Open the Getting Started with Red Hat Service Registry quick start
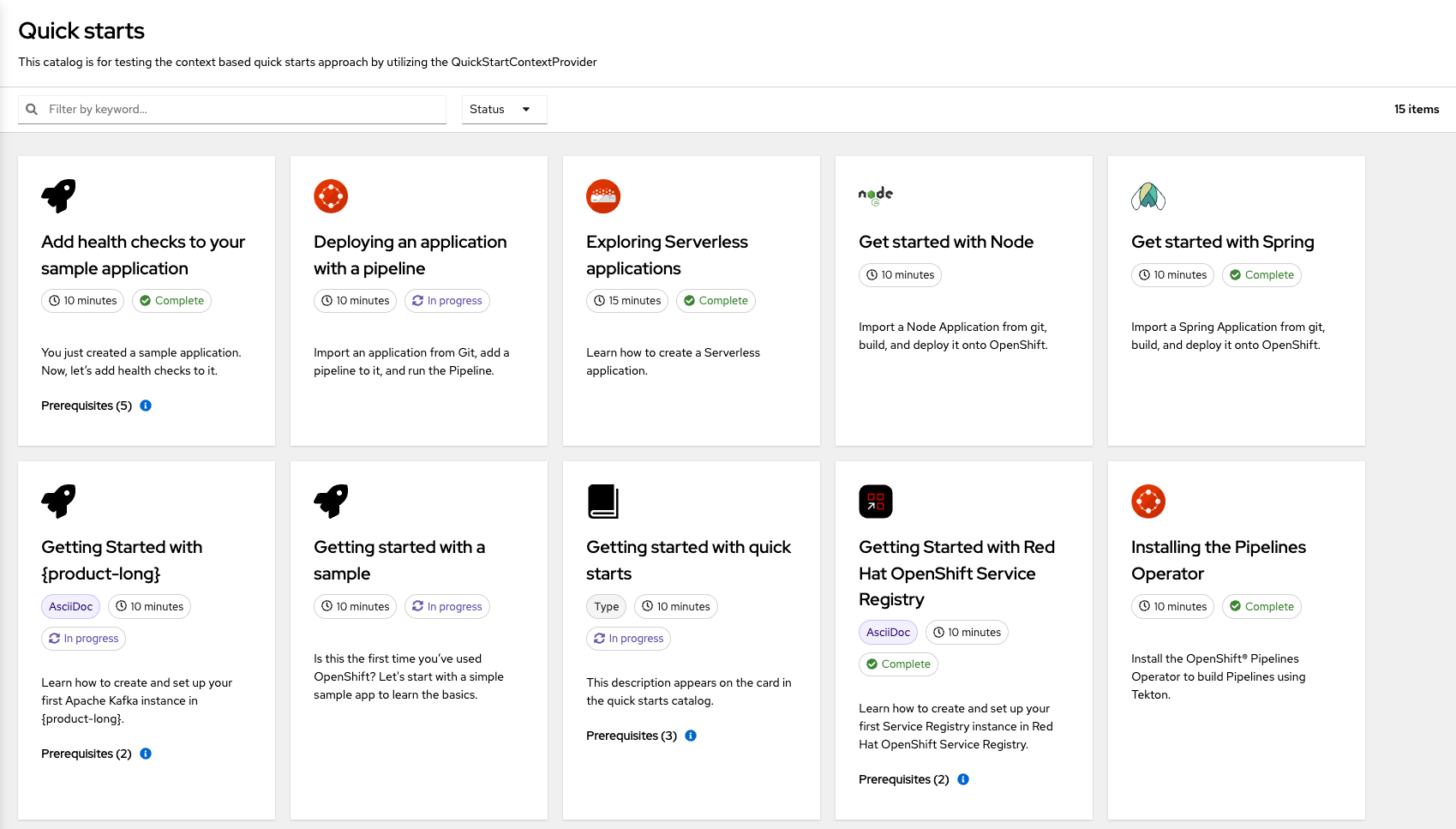The height and width of the screenshot is (829, 1456). 956,573
